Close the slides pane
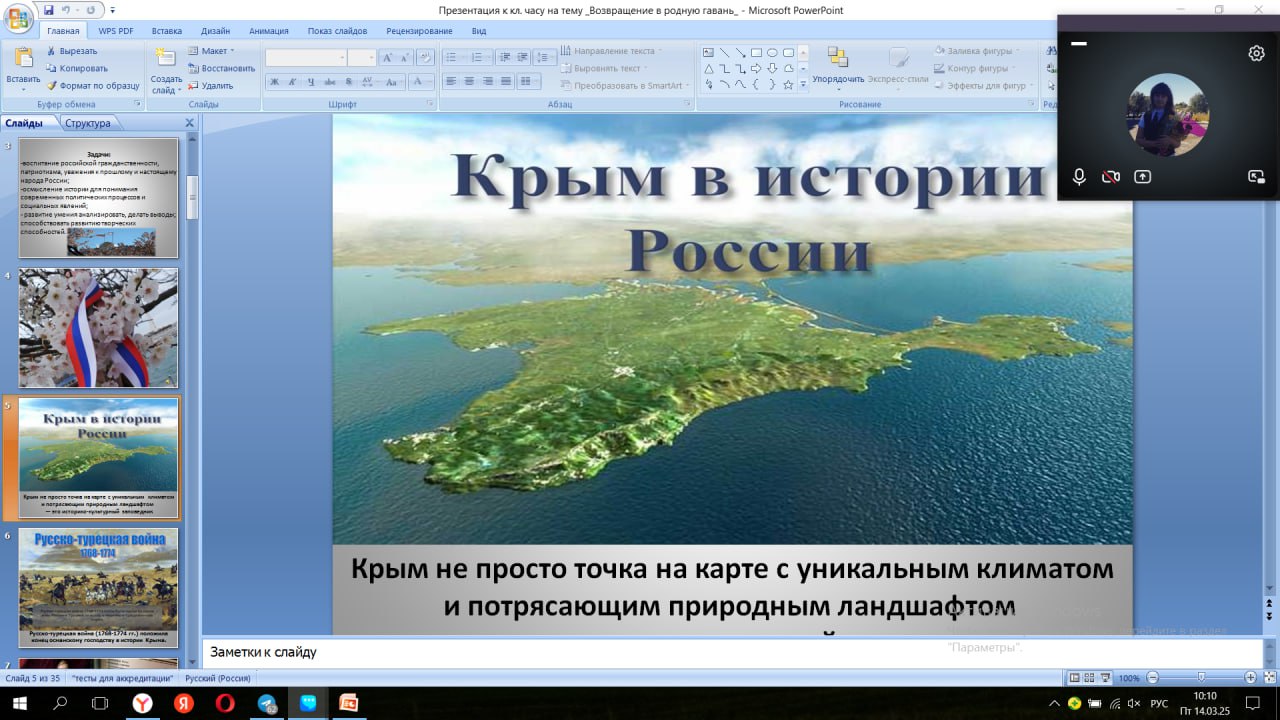The width and height of the screenshot is (1280, 720). (x=190, y=123)
